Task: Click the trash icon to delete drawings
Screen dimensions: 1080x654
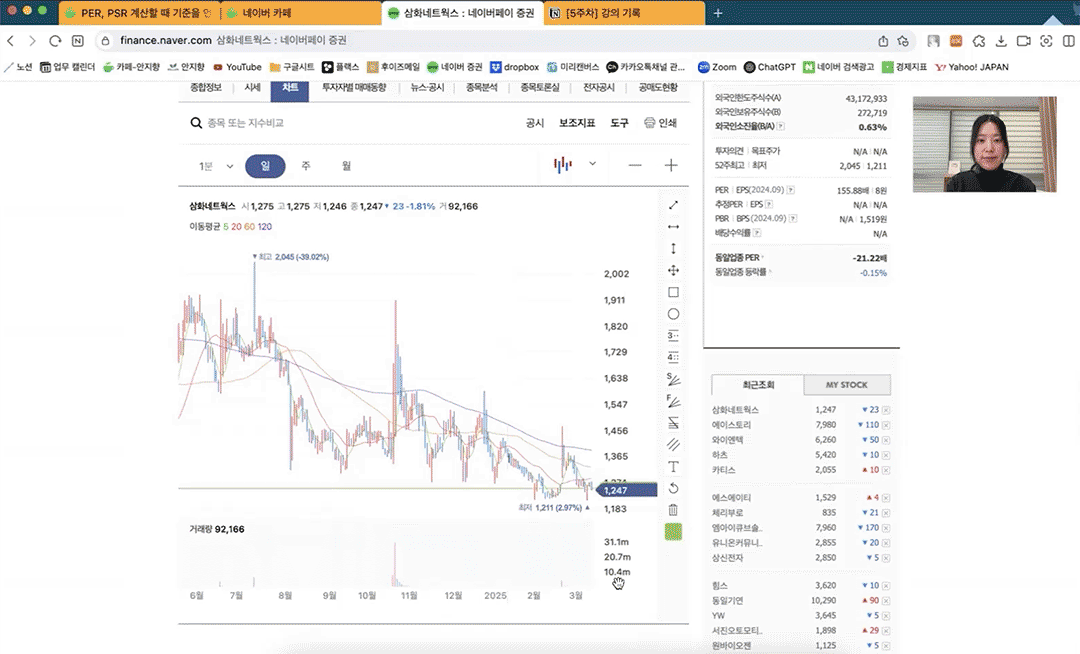Action: coord(673,509)
